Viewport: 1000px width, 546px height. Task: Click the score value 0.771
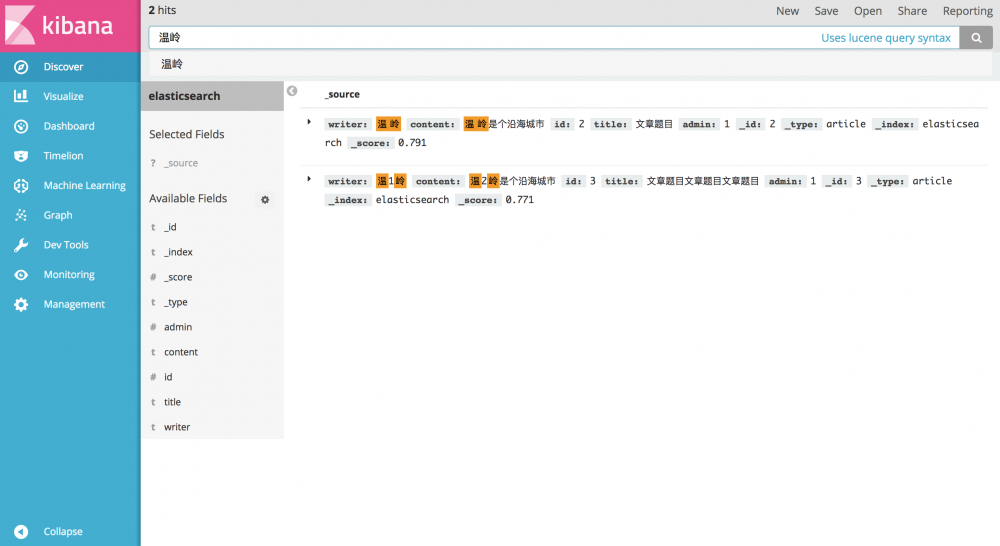(x=519, y=200)
